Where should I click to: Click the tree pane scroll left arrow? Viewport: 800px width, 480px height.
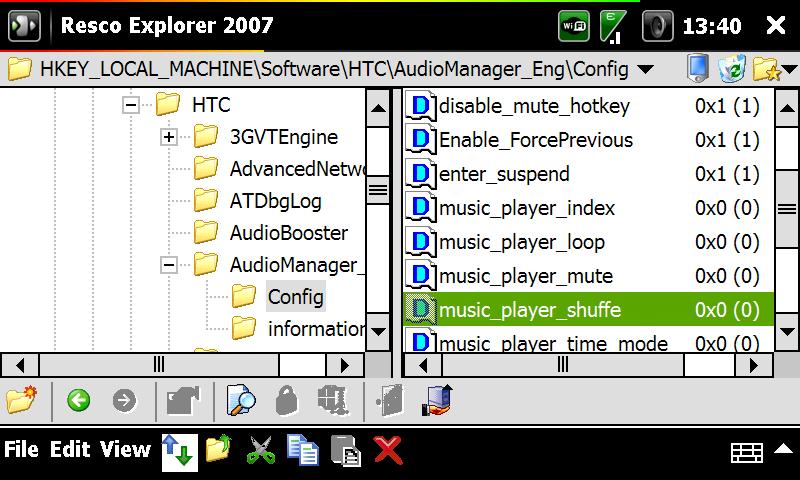click(x=20, y=365)
